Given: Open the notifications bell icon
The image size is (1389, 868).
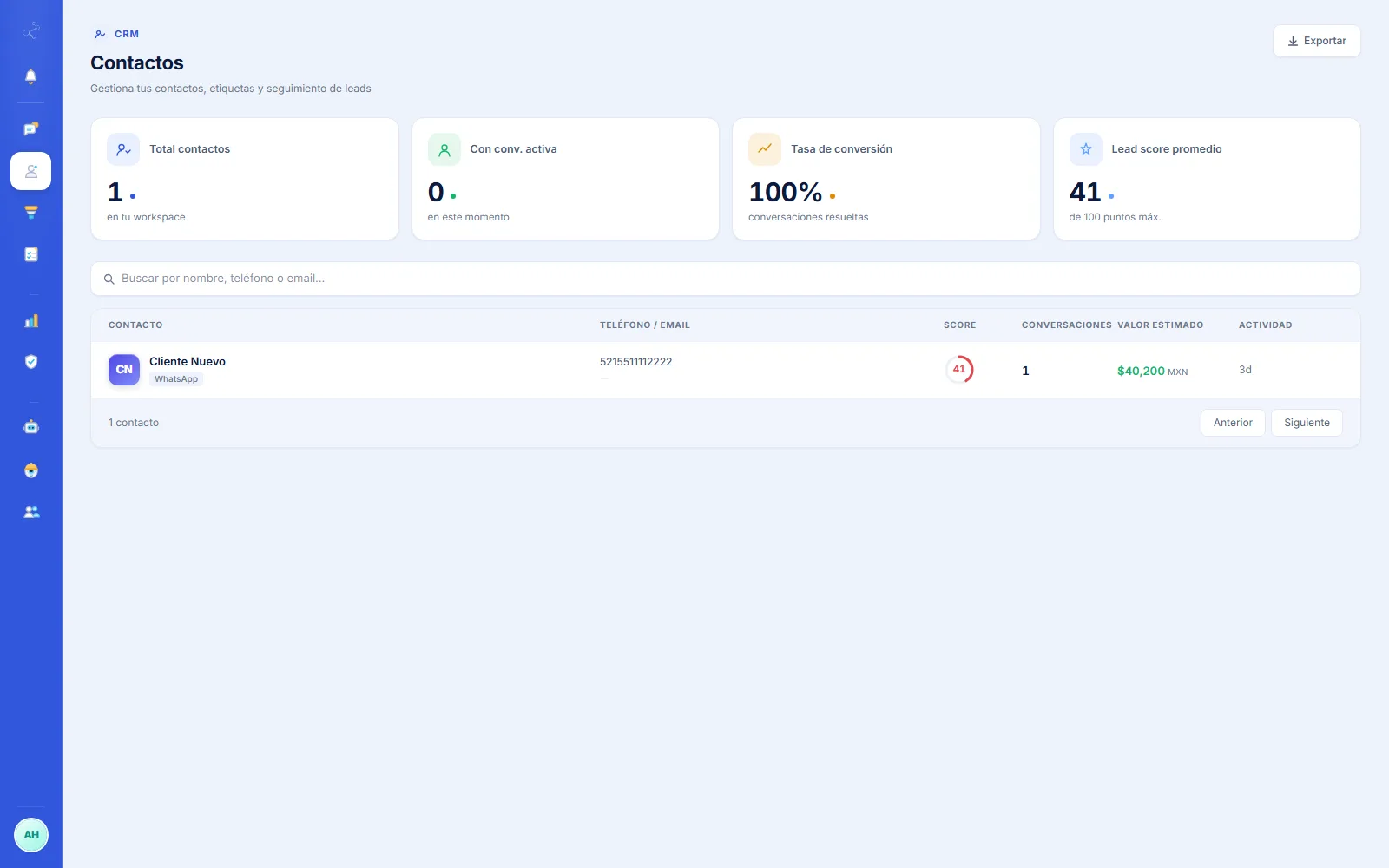Looking at the screenshot, I should (30, 76).
